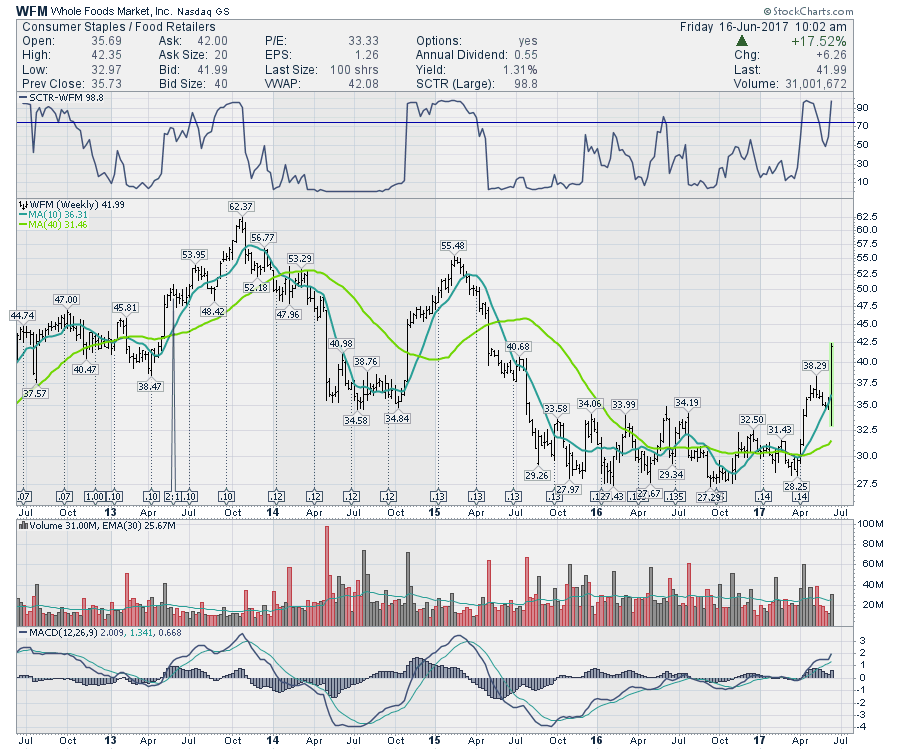Click the 32.50 price label

(x=752, y=420)
